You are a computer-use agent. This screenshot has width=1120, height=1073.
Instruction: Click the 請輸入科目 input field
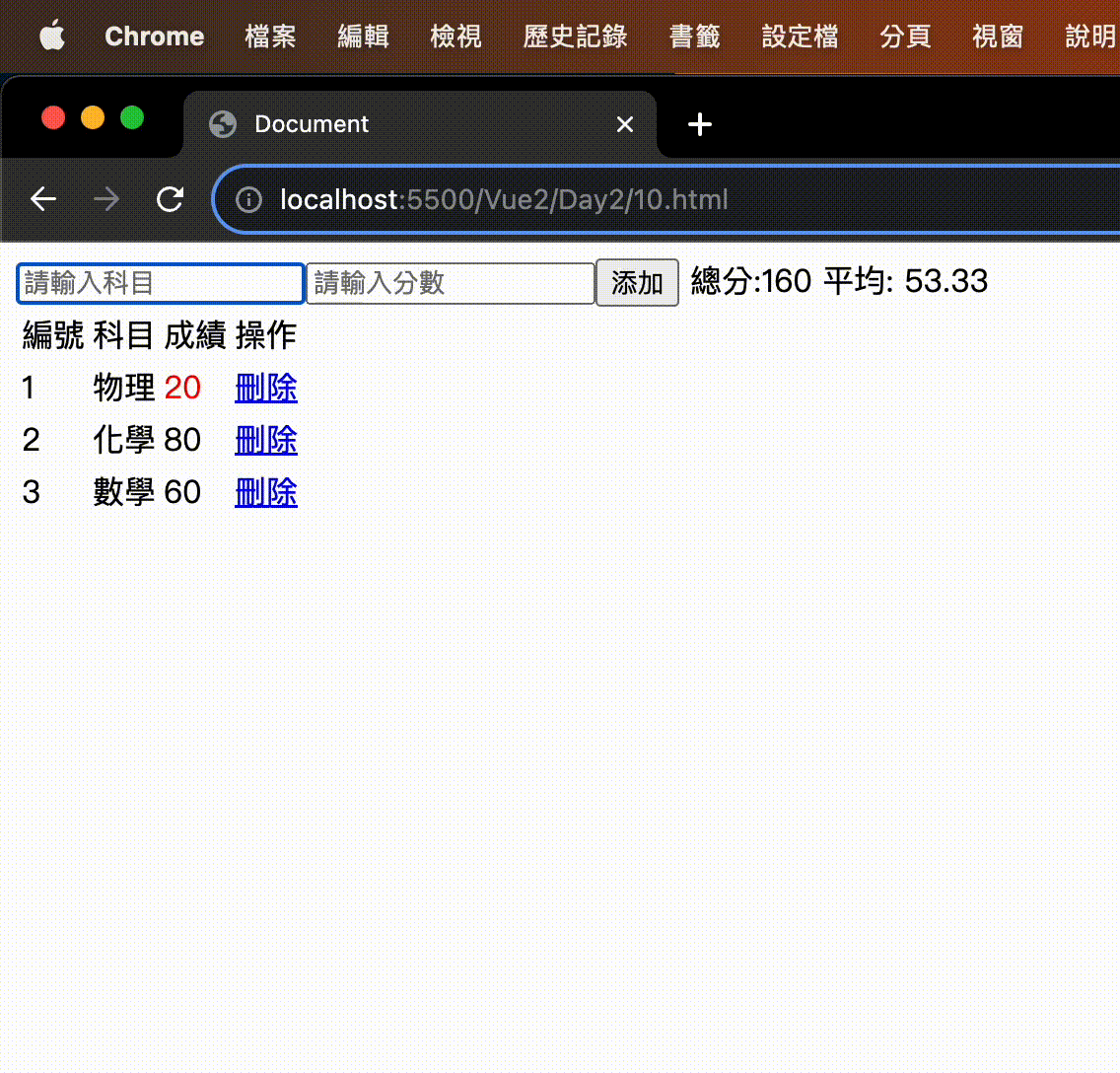(158, 283)
